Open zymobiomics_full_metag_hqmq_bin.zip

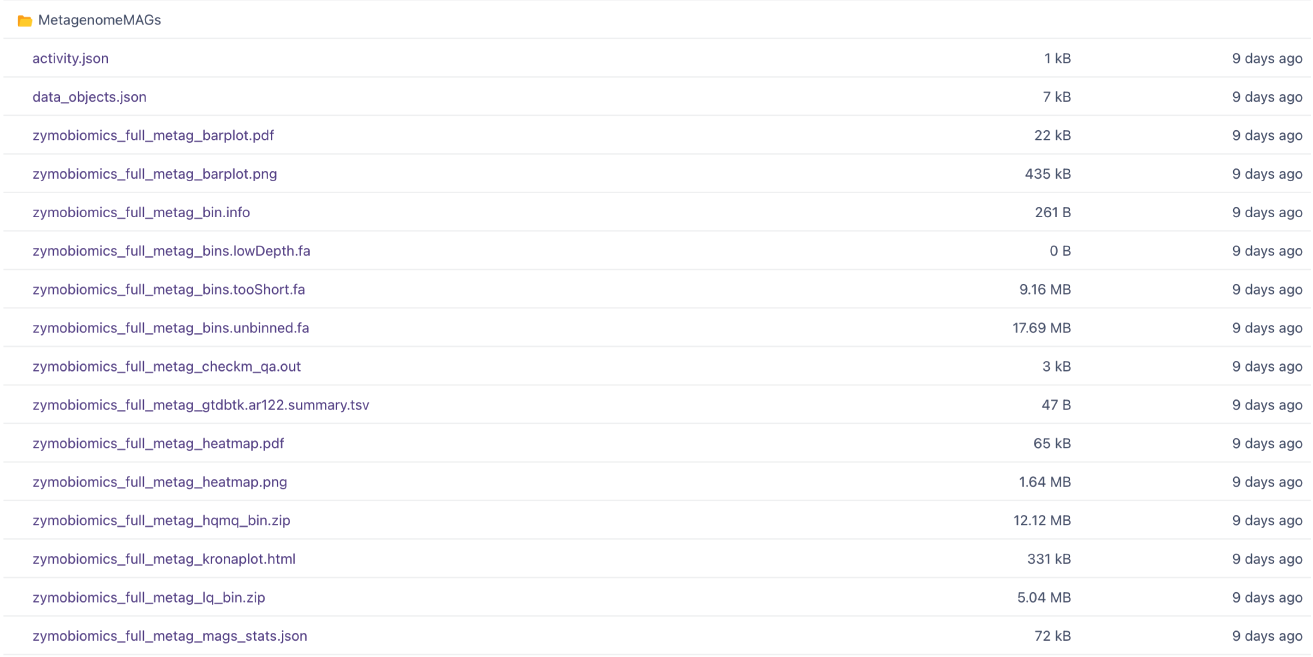point(161,521)
